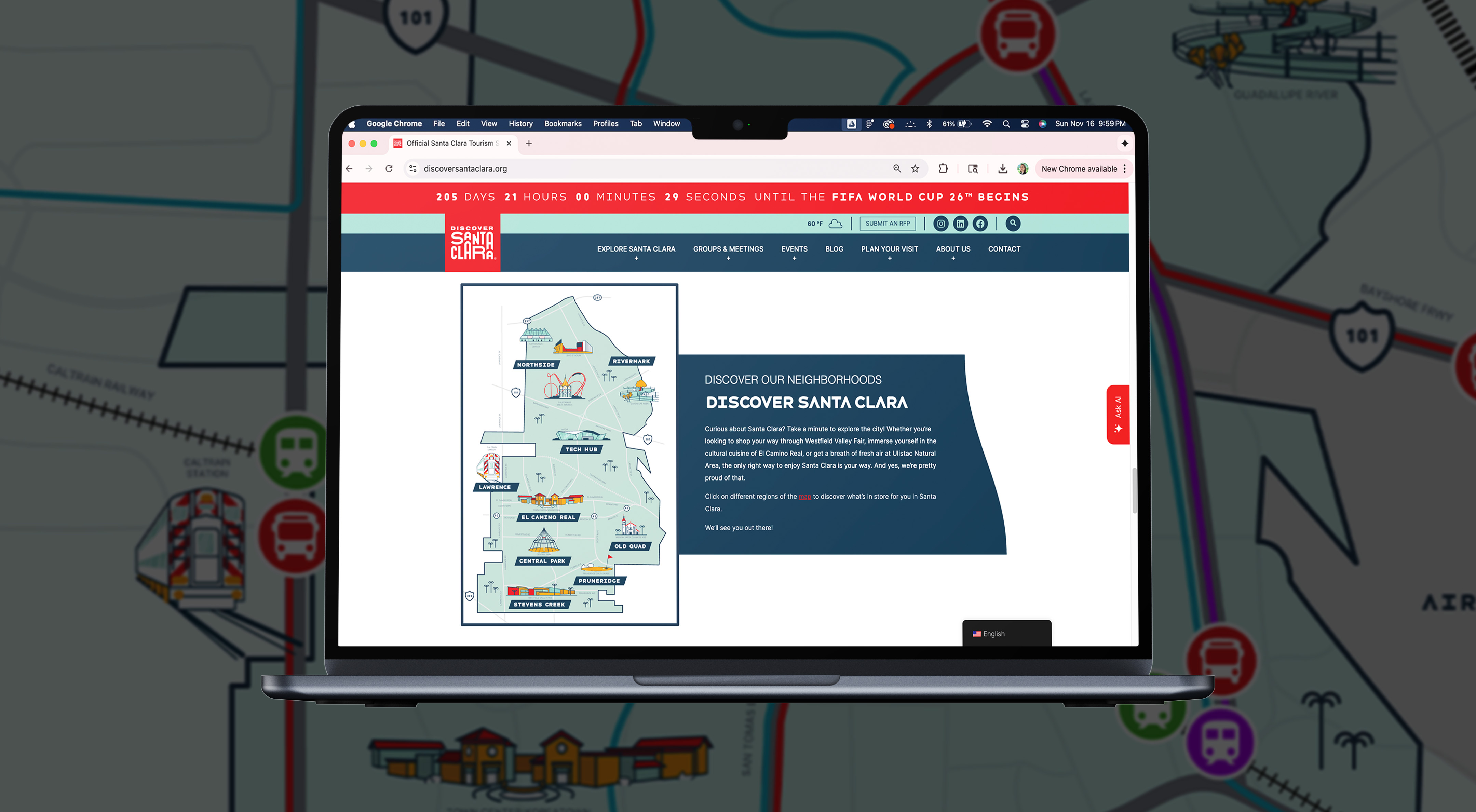Open the Chrome downloads icon

(1002, 168)
